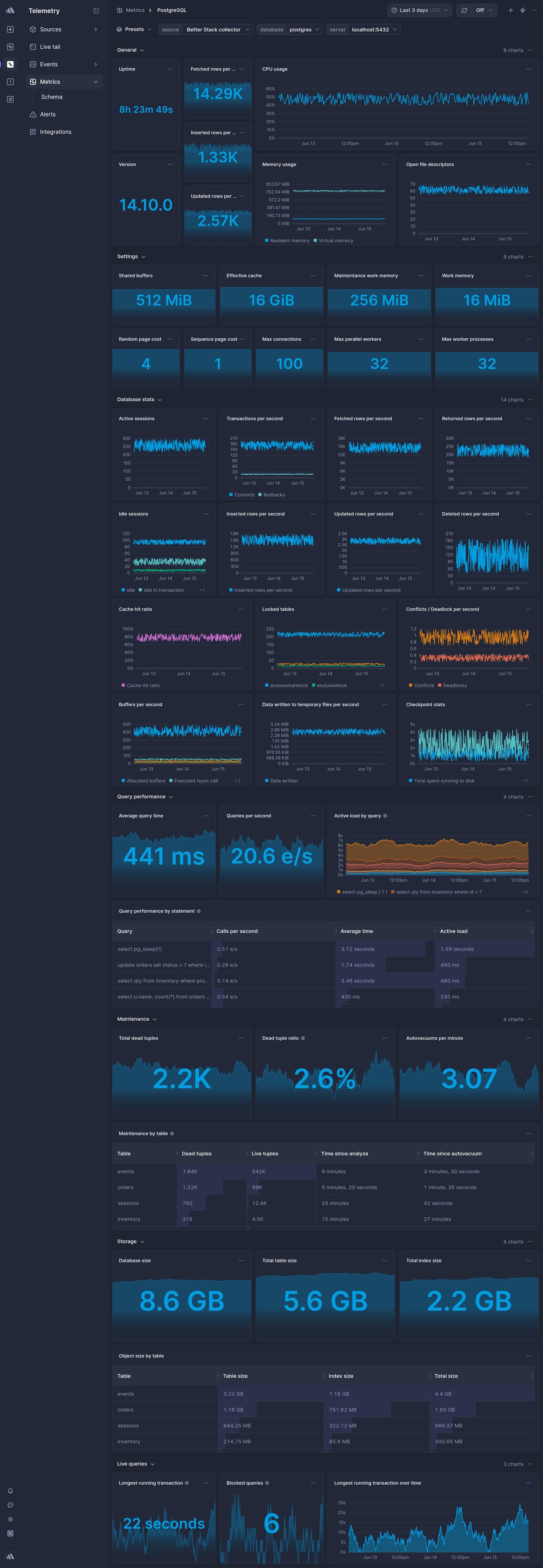The height and width of the screenshot is (1568, 543).
Task: Click the select pg_sleep(?) query row
Action: tap(323, 949)
